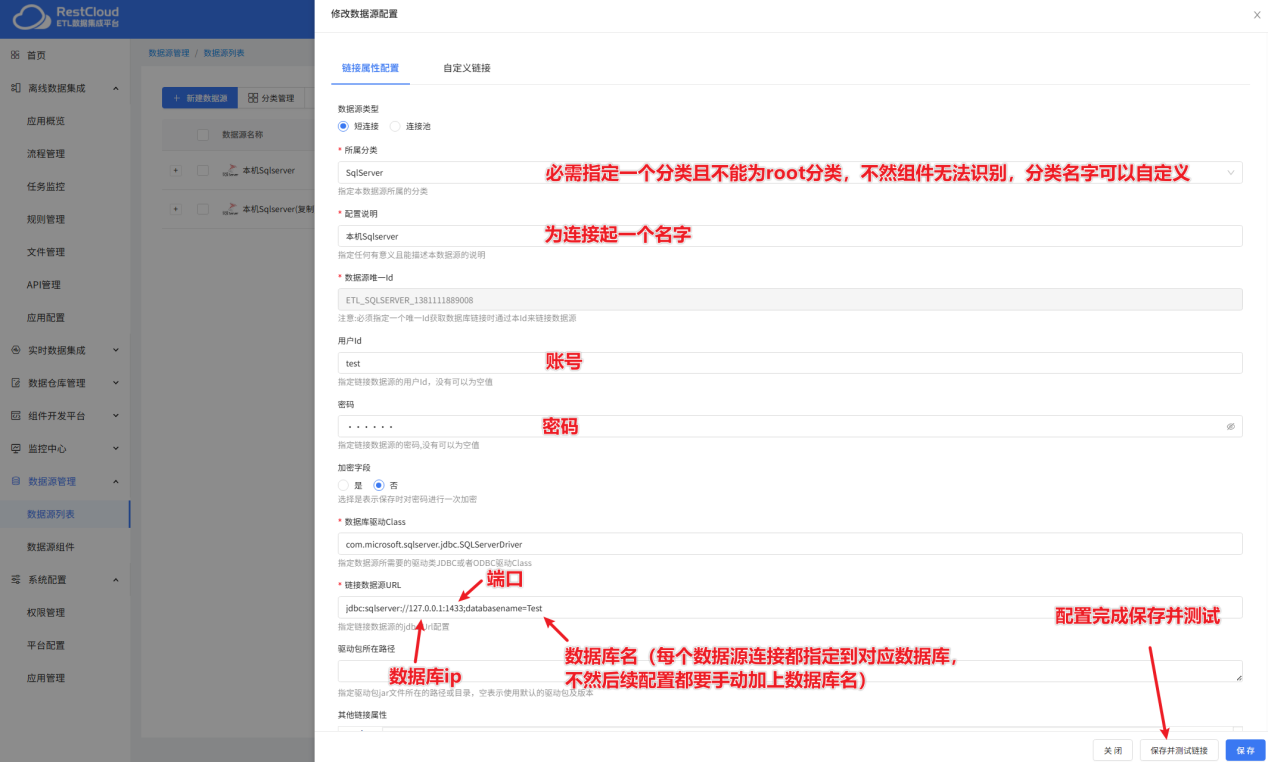This screenshot has height=762, width=1268.
Task: Collapse the 数据源管理 menu chevron
Action: (116, 481)
